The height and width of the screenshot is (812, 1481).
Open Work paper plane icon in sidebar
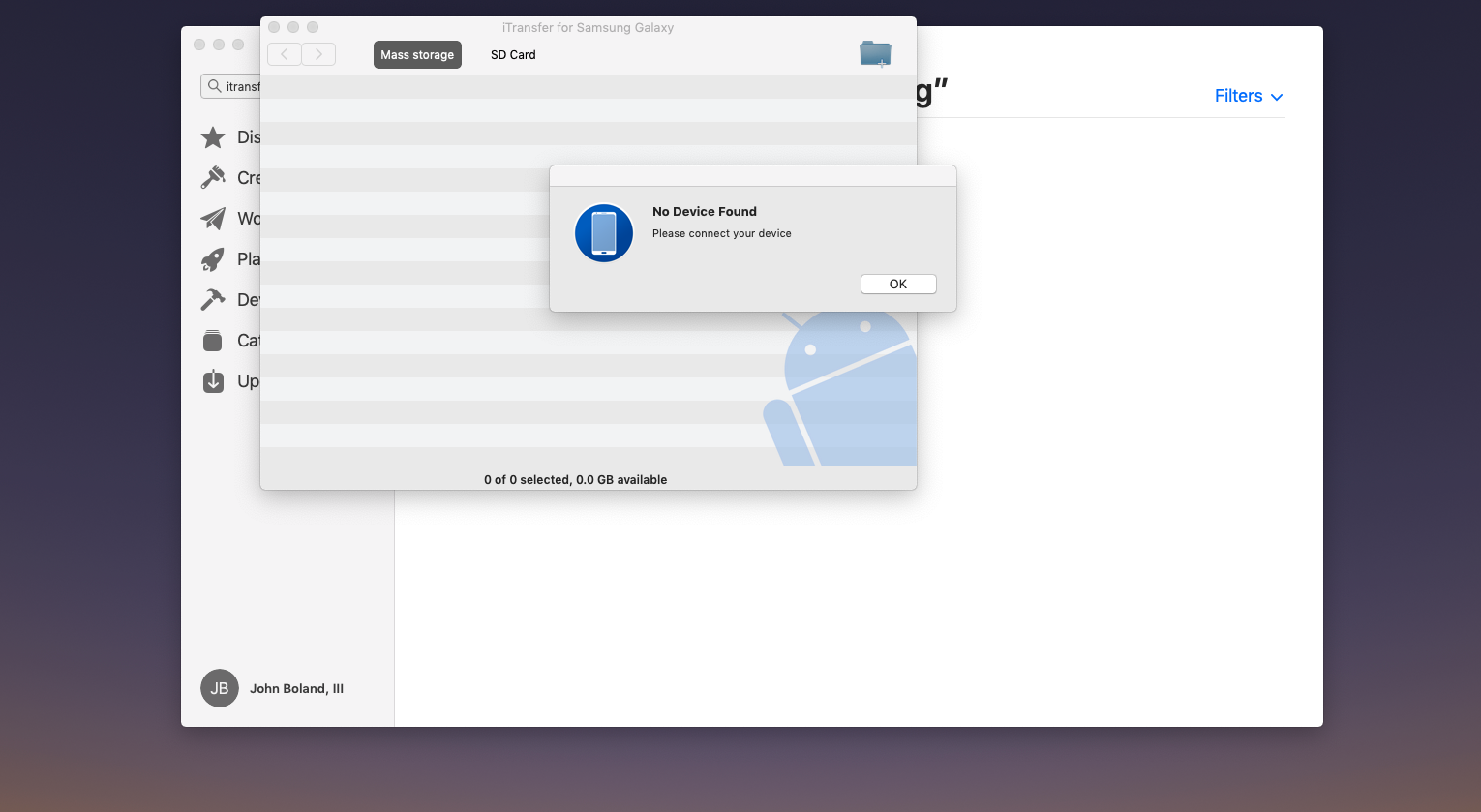[213, 219]
